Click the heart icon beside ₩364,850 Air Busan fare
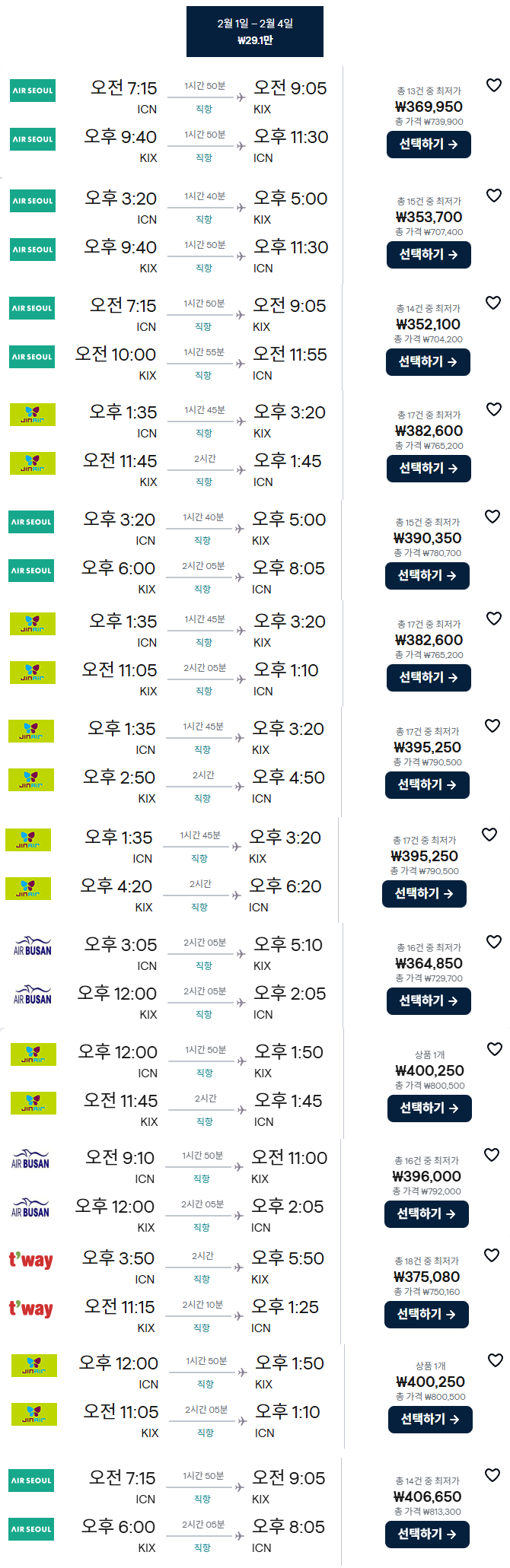The height and width of the screenshot is (1568, 510). point(494,942)
